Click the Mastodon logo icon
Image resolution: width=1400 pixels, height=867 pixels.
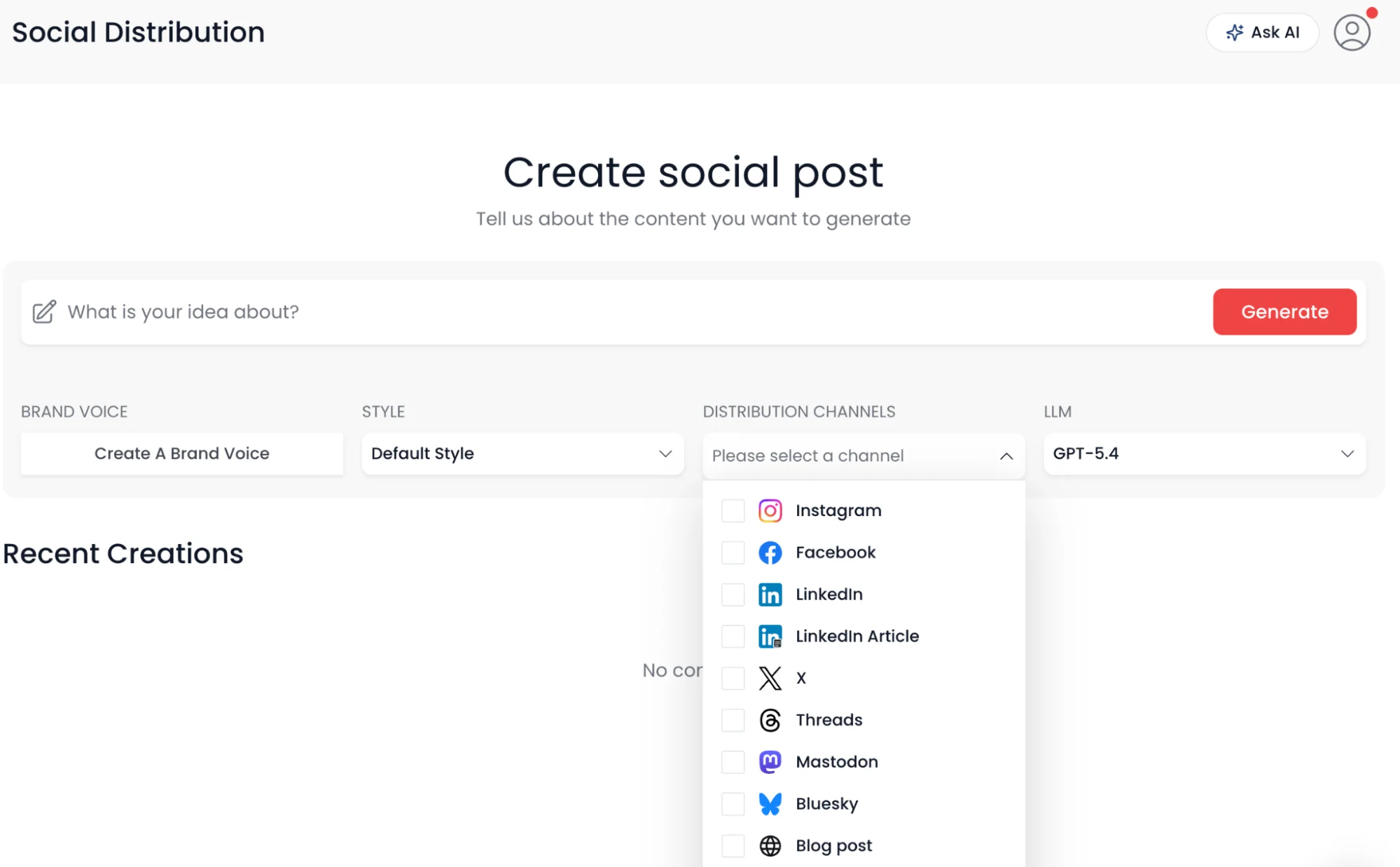(770, 762)
